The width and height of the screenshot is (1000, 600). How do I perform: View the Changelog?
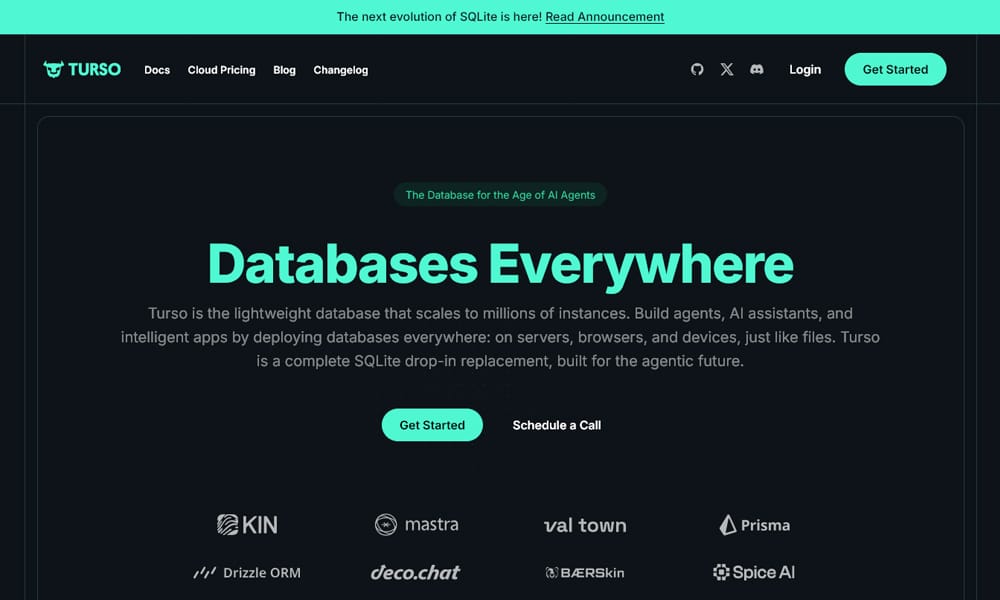point(340,70)
